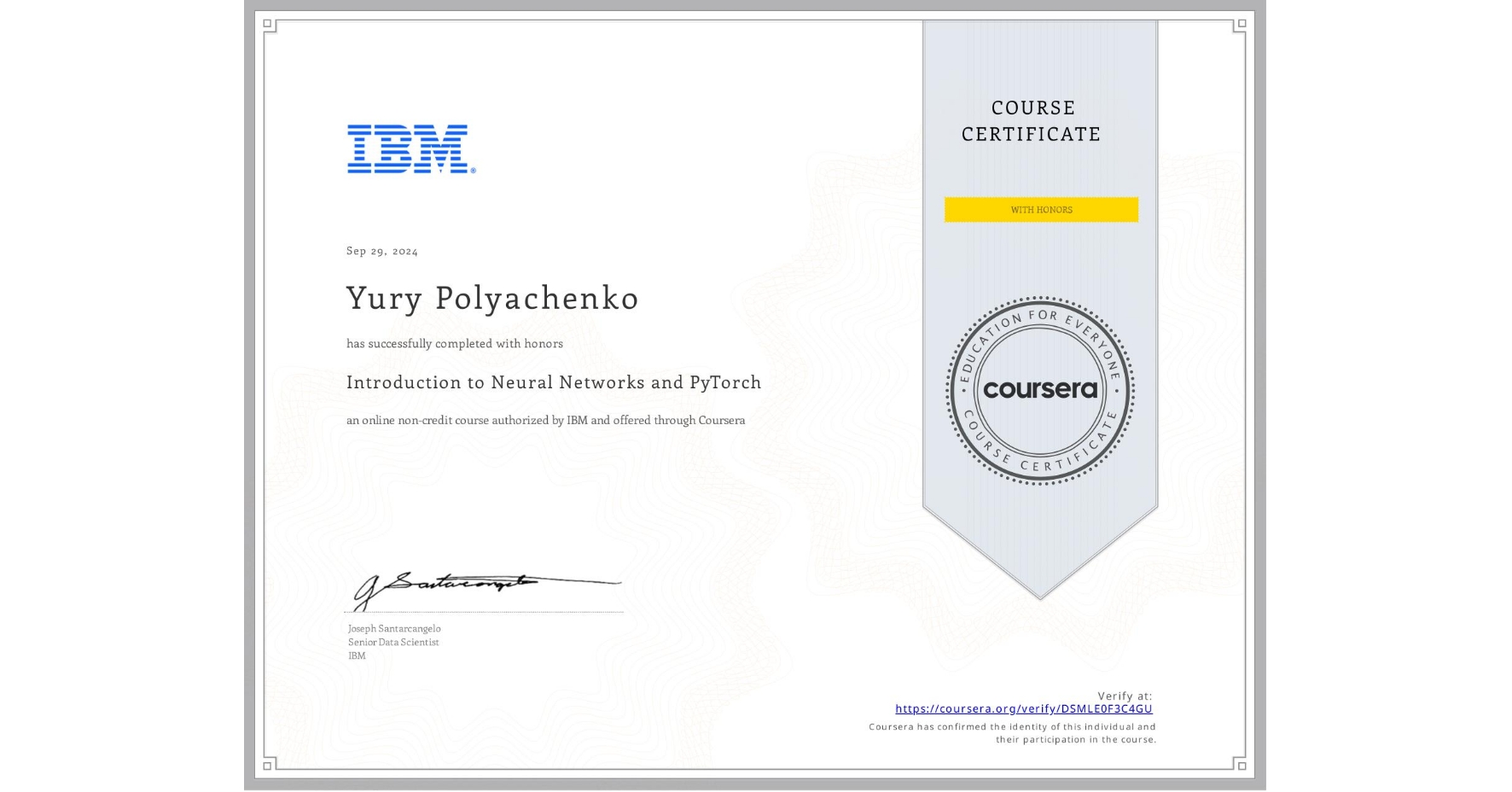Click the Sep 29, 2024 date text
1512x792 pixels.
point(382,251)
